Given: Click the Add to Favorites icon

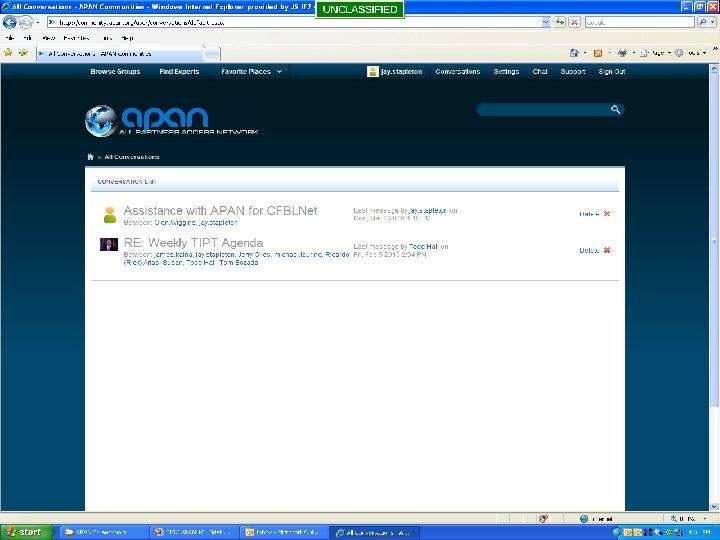Looking at the screenshot, I should (23, 53).
